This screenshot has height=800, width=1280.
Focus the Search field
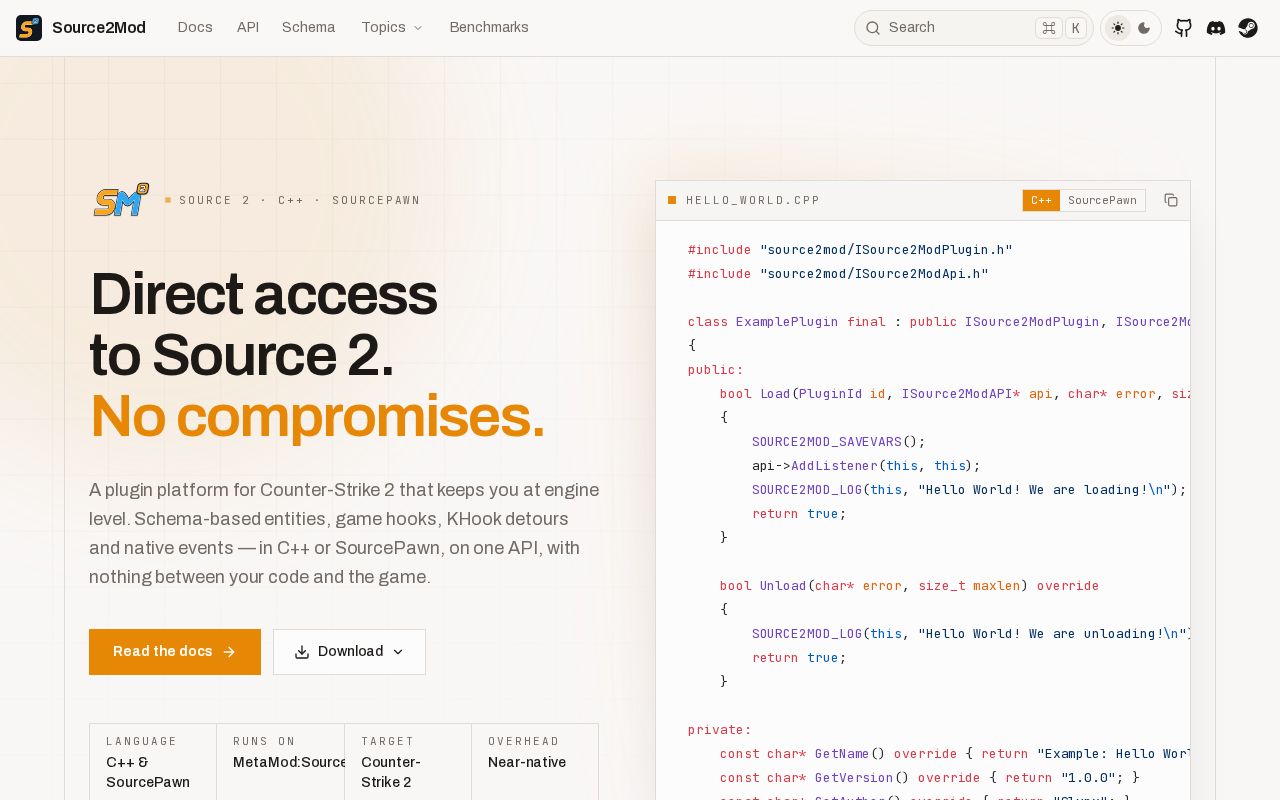coord(973,28)
